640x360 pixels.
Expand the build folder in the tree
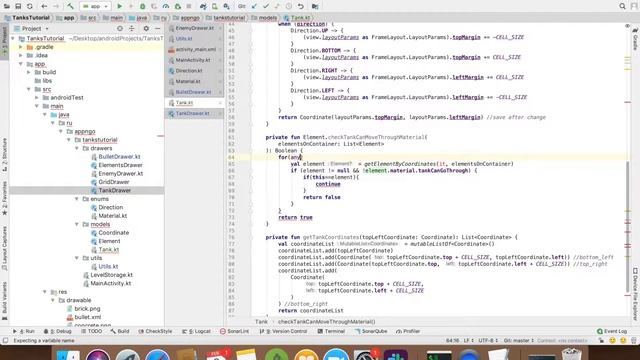(29, 72)
